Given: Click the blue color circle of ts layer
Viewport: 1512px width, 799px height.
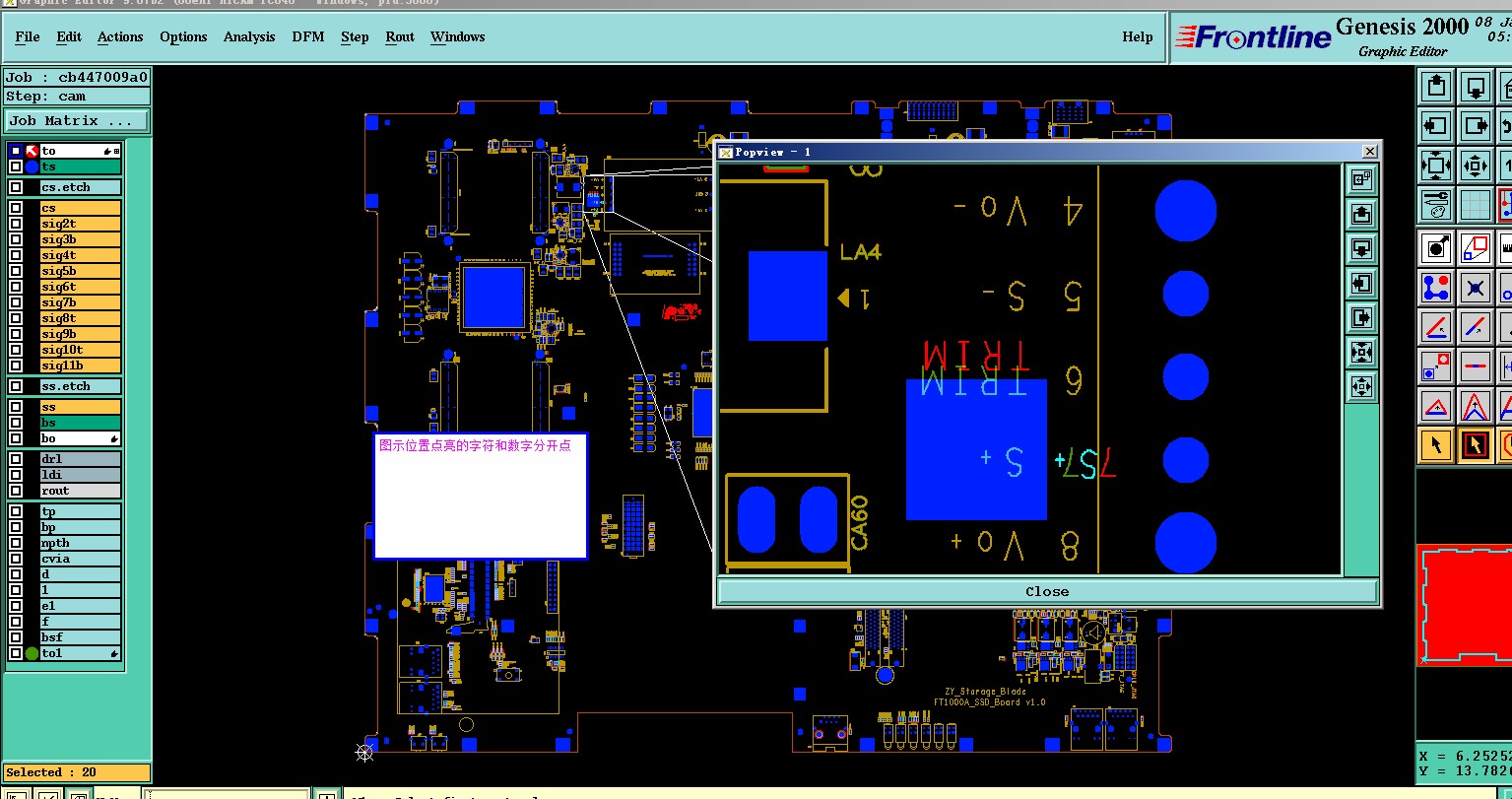Looking at the screenshot, I should coord(32,167).
